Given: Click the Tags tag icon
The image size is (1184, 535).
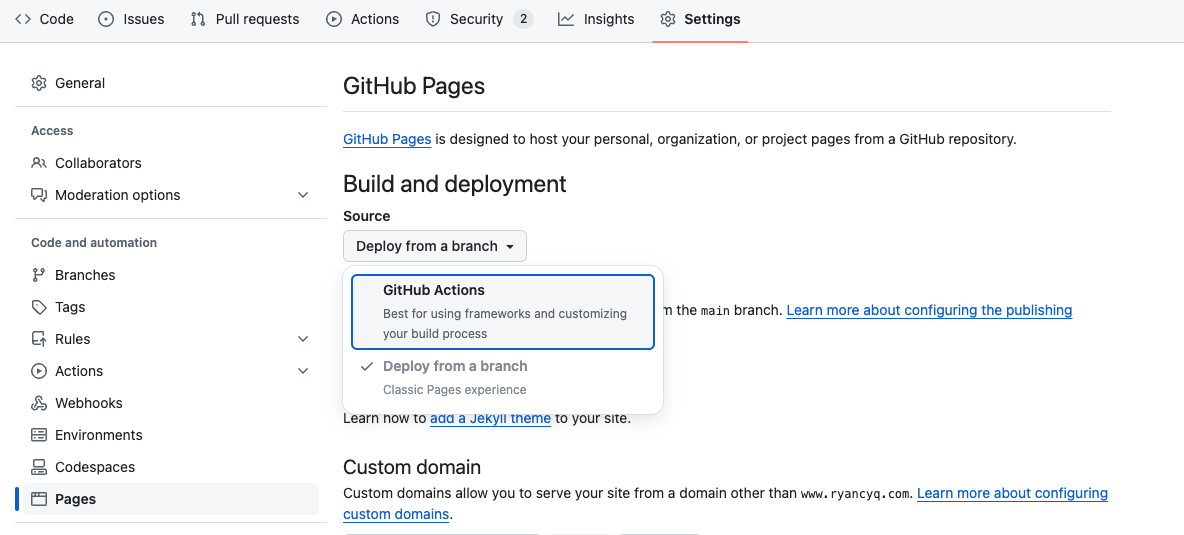Looking at the screenshot, I should (x=39, y=307).
